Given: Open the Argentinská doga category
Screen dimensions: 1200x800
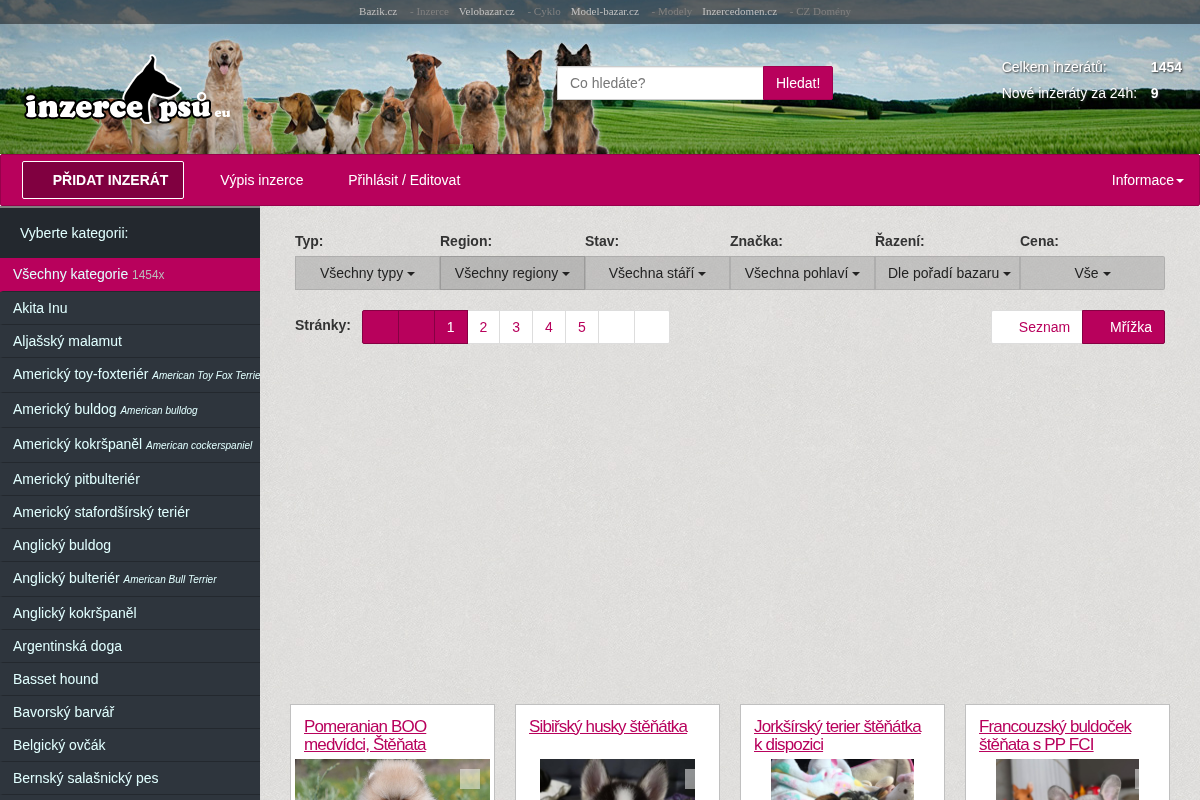Looking at the screenshot, I should click(130, 646).
